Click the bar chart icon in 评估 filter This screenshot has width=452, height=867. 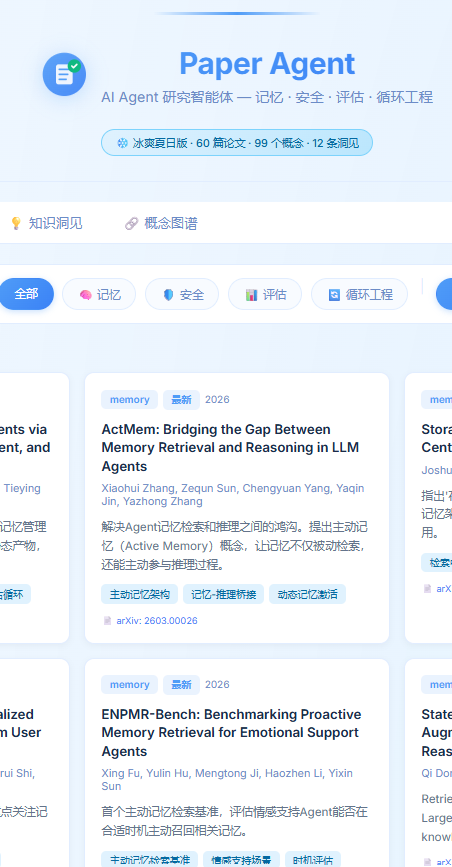252,295
